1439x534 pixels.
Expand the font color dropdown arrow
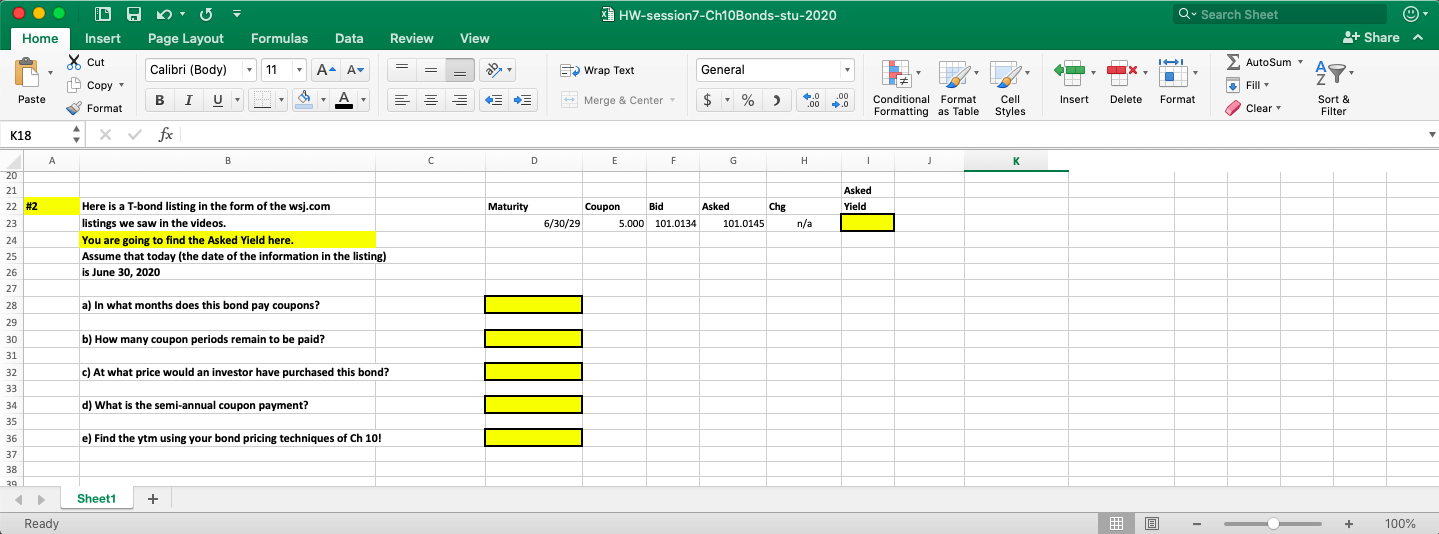tap(363, 100)
